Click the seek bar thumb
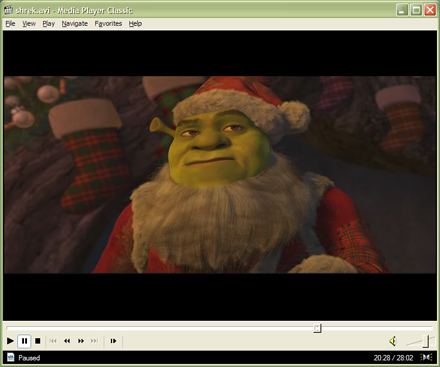This screenshot has height=367, width=440. coord(317,328)
